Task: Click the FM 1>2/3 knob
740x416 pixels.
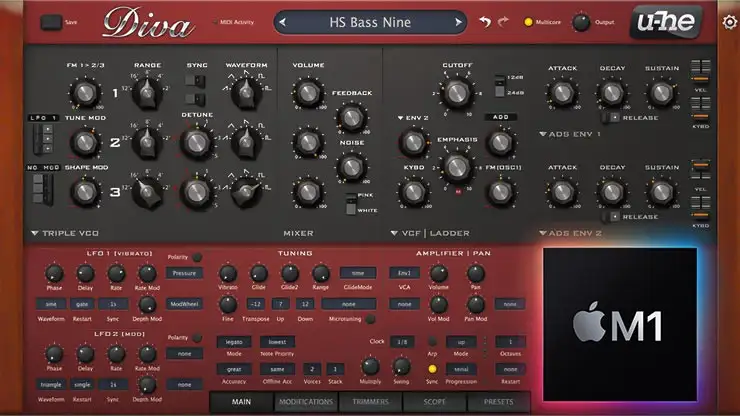Action: tap(85, 93)
